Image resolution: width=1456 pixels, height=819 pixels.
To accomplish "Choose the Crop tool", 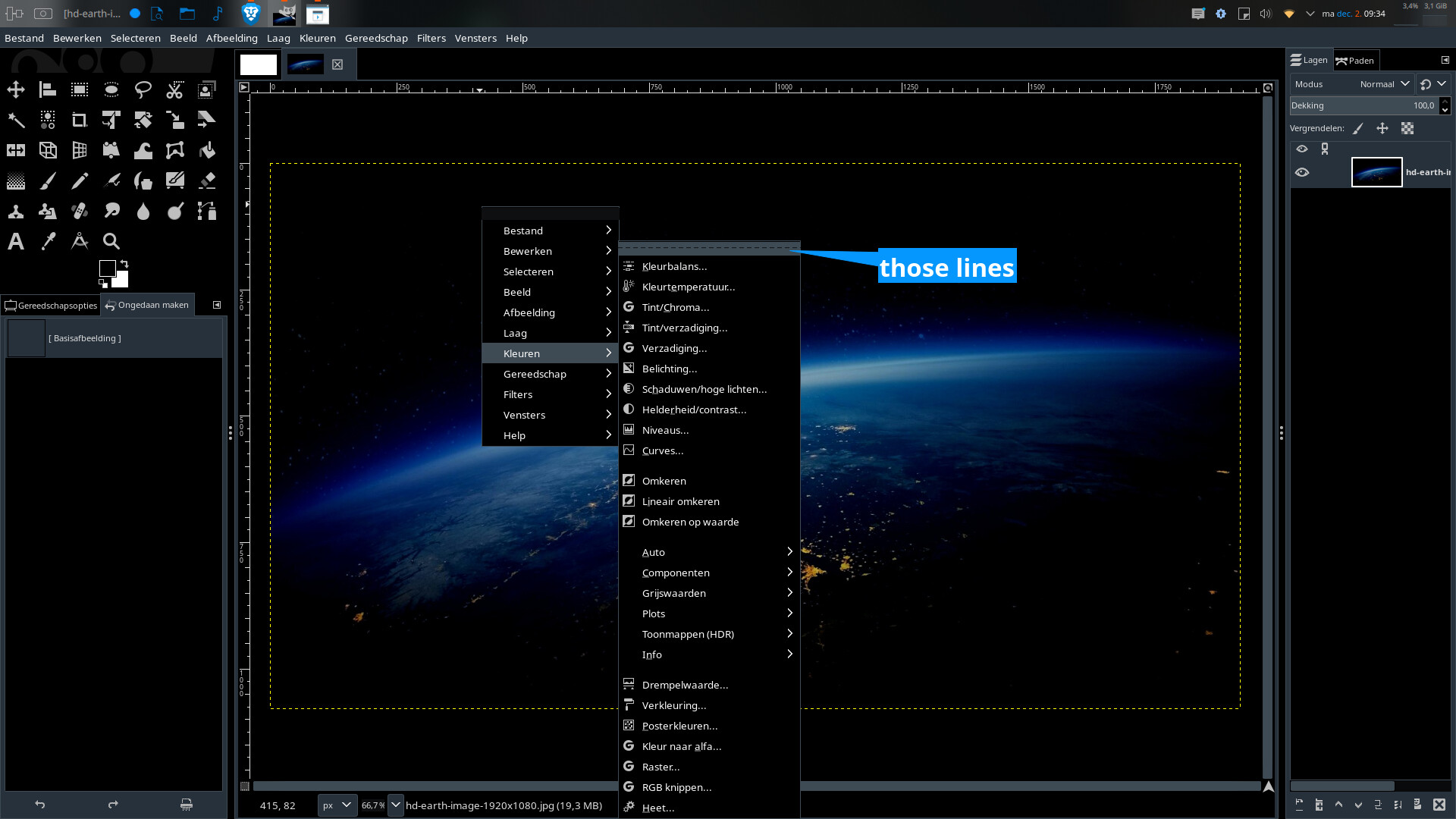I will click(79, 120).
